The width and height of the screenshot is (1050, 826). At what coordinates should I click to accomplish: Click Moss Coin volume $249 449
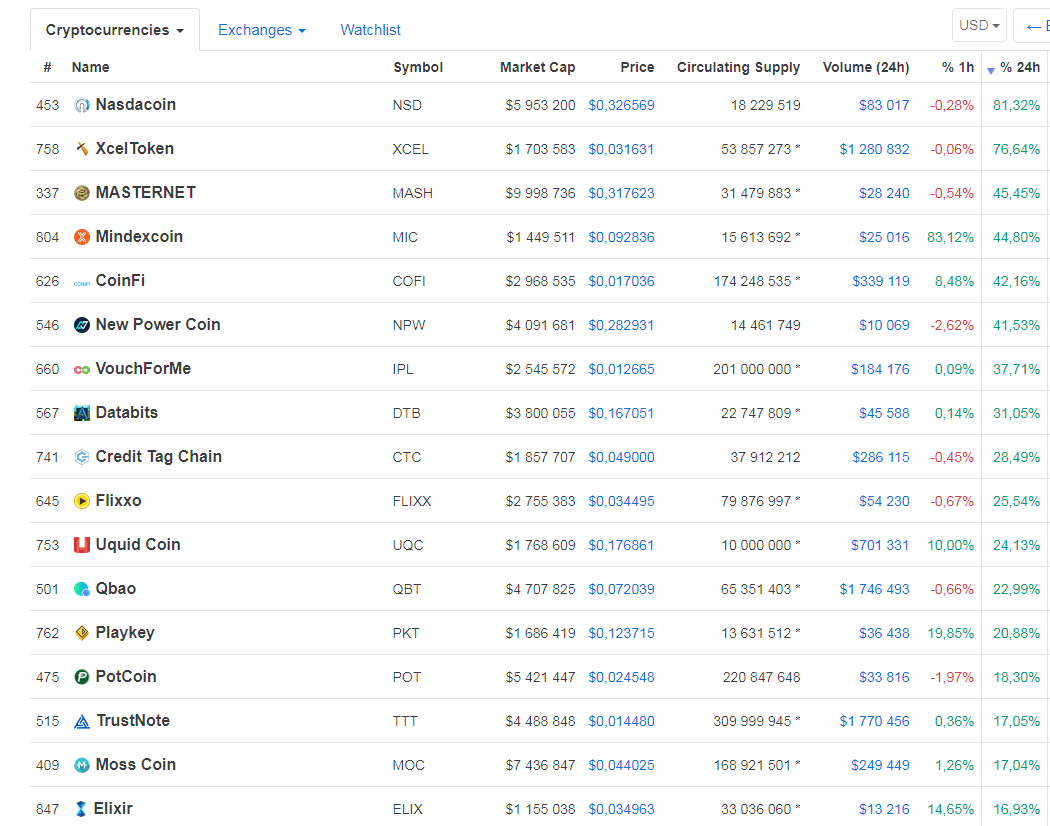tap(880, 765)
